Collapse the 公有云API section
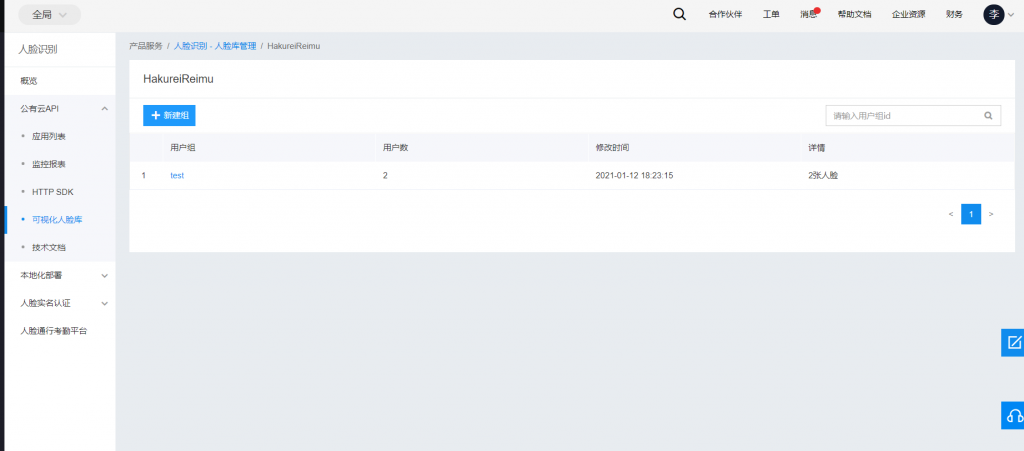1024x451 pixels. tap(104, 109)
